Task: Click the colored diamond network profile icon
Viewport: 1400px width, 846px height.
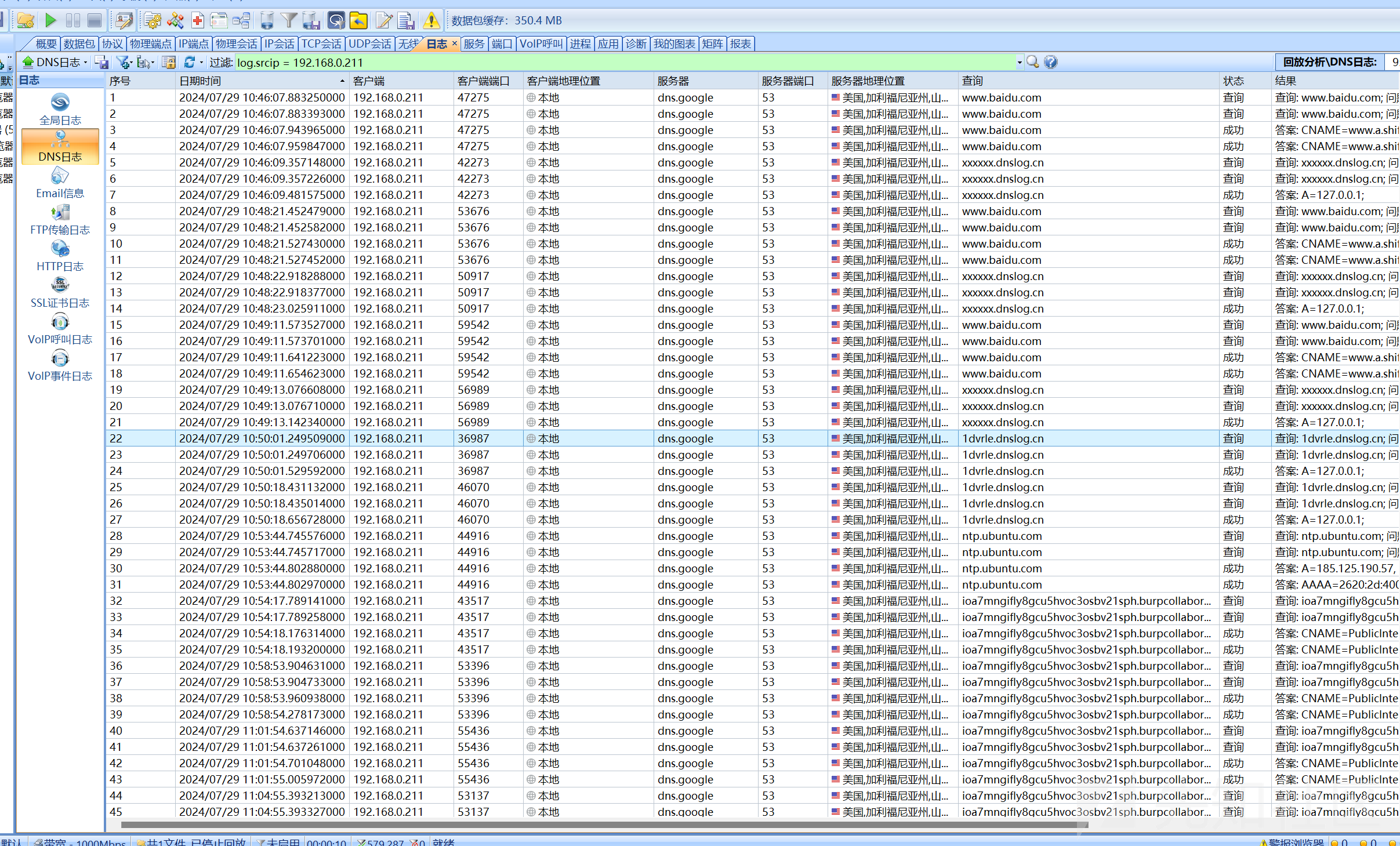Action: coord(175,21)
